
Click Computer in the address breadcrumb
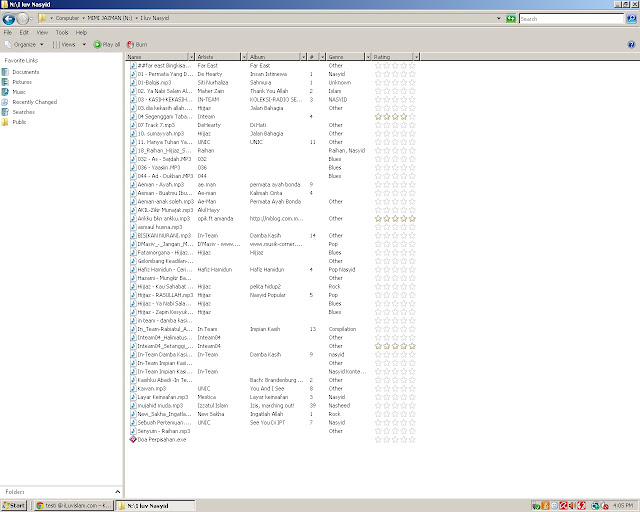[67, 18]
